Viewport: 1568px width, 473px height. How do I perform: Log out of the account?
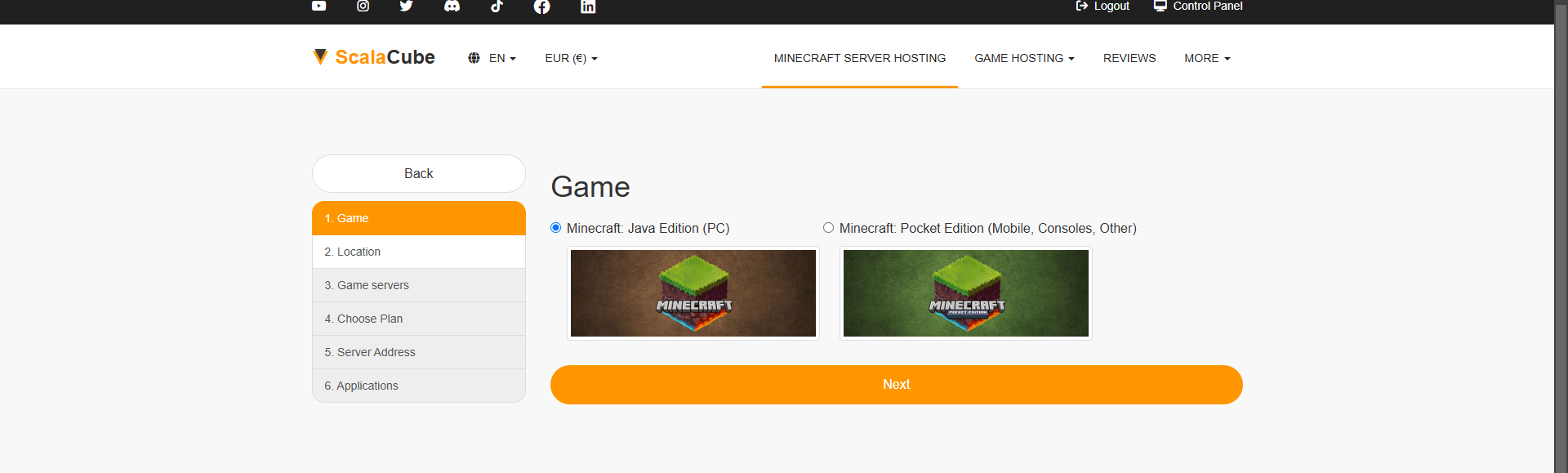click(1102, 6)
